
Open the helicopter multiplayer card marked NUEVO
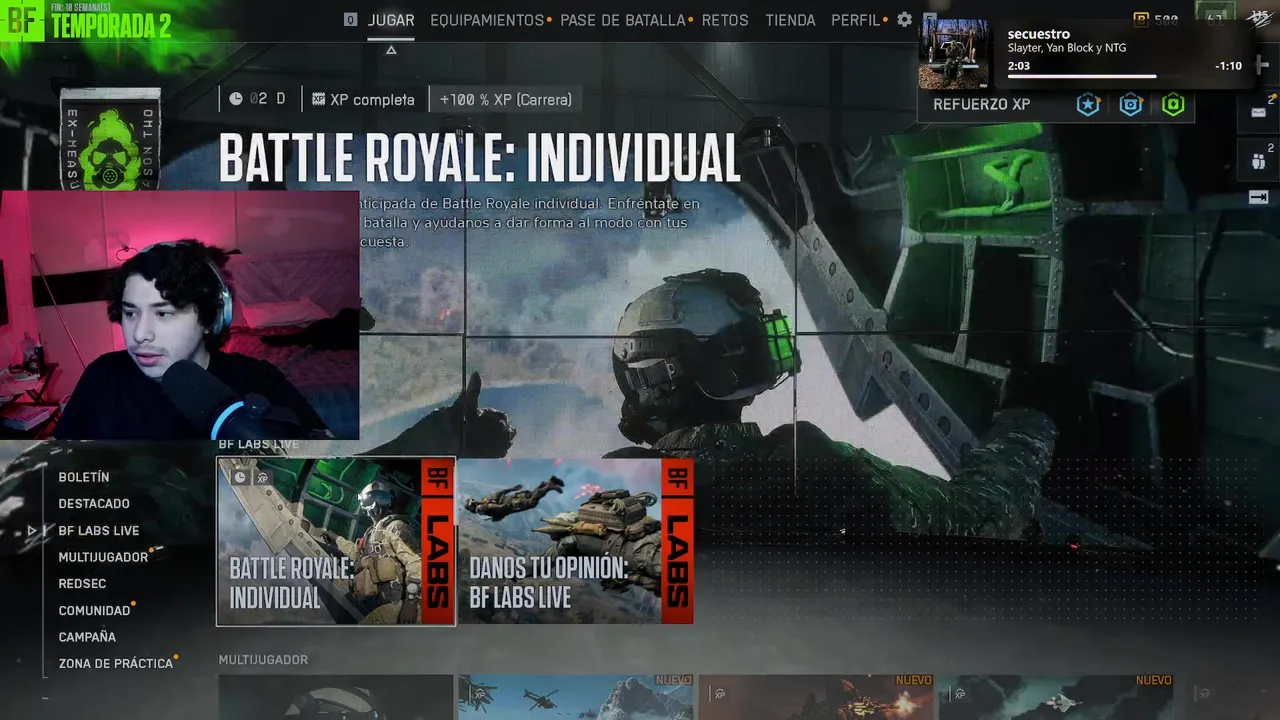click(x=576, y=697)
